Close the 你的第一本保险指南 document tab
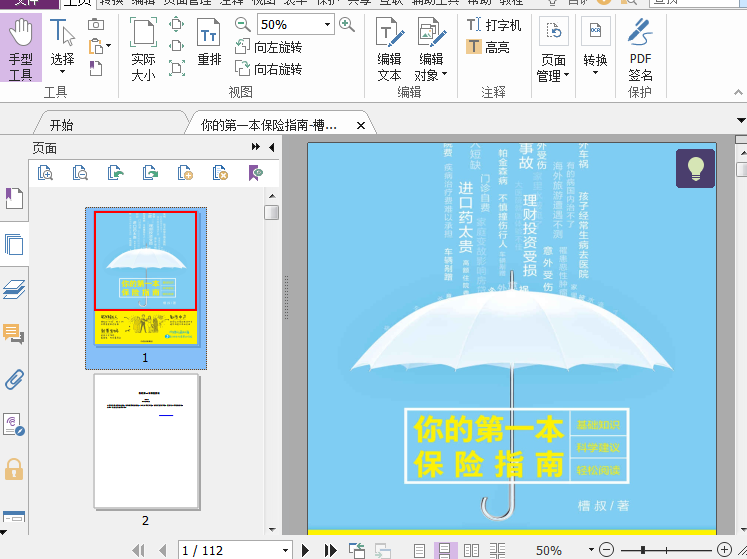The height and width of the screenshot is (559, 747). point(361,125)
